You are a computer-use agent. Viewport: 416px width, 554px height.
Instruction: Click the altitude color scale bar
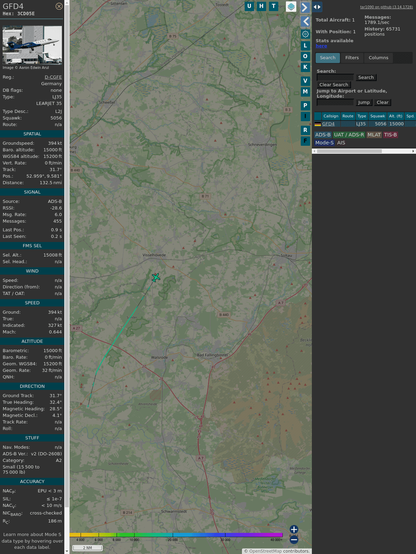176,535
